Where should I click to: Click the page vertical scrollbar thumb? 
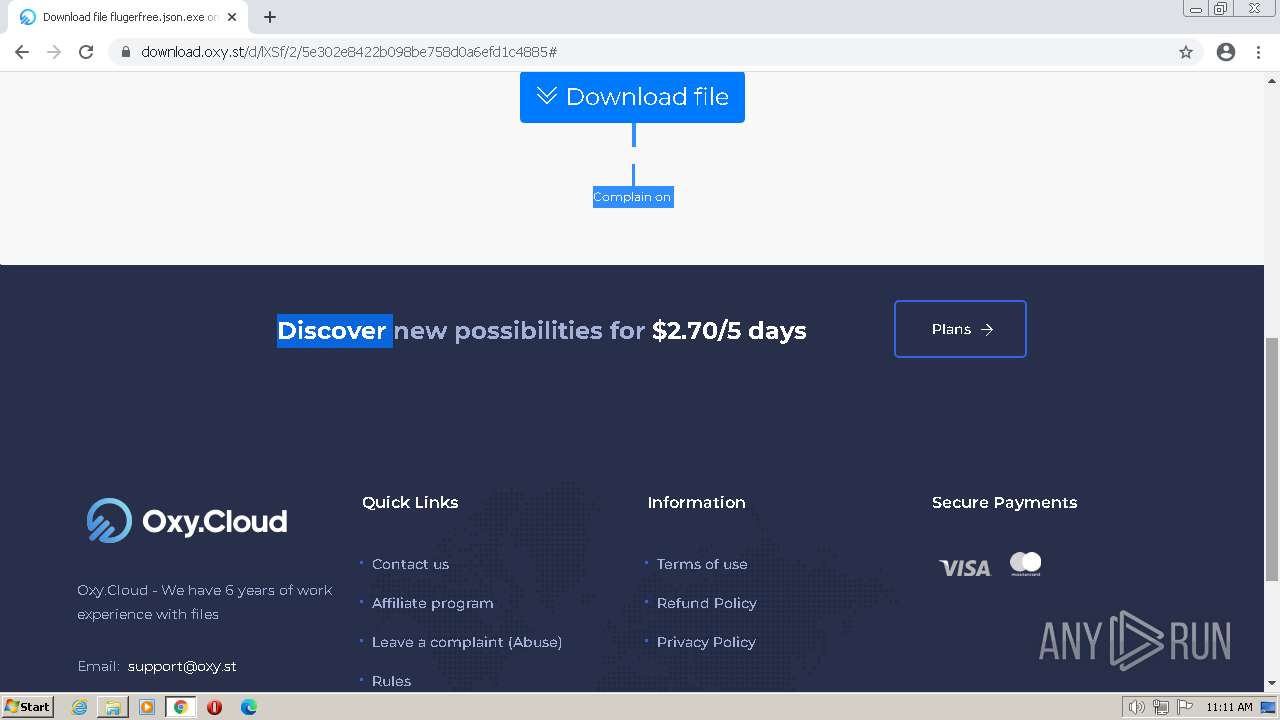click(x=1272, y=460)
